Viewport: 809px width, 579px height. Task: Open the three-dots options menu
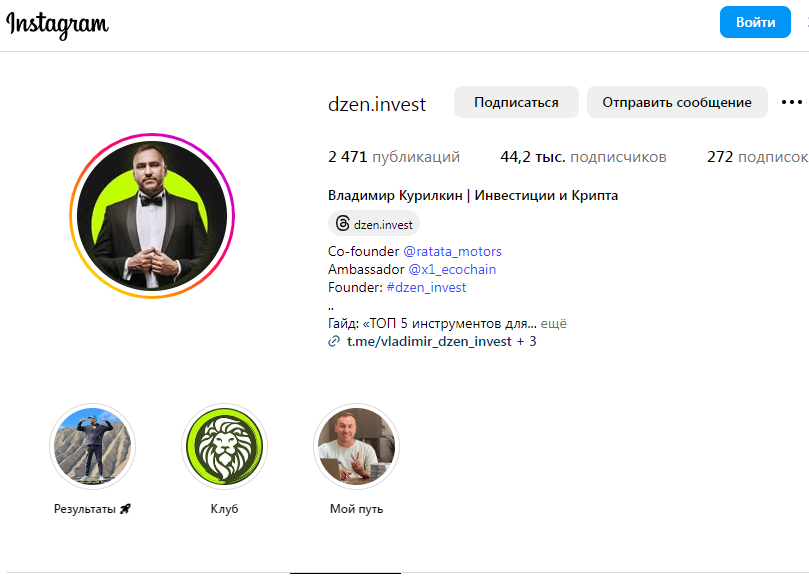pyautogui.click(x=791, y=102)
